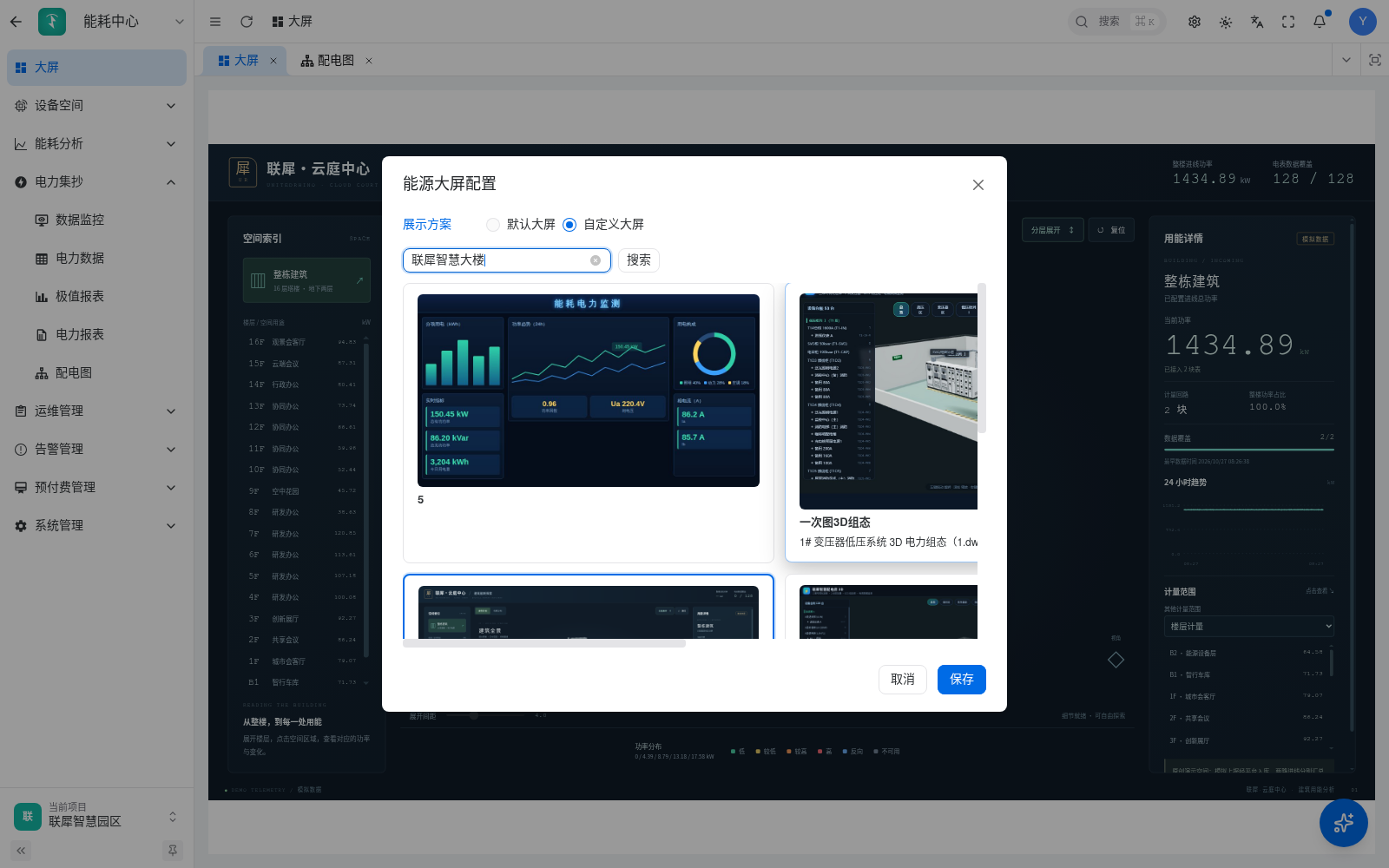Click the 复位 reset button on the dashboard
The image size is (1389, 868).
pos(1111,230)
